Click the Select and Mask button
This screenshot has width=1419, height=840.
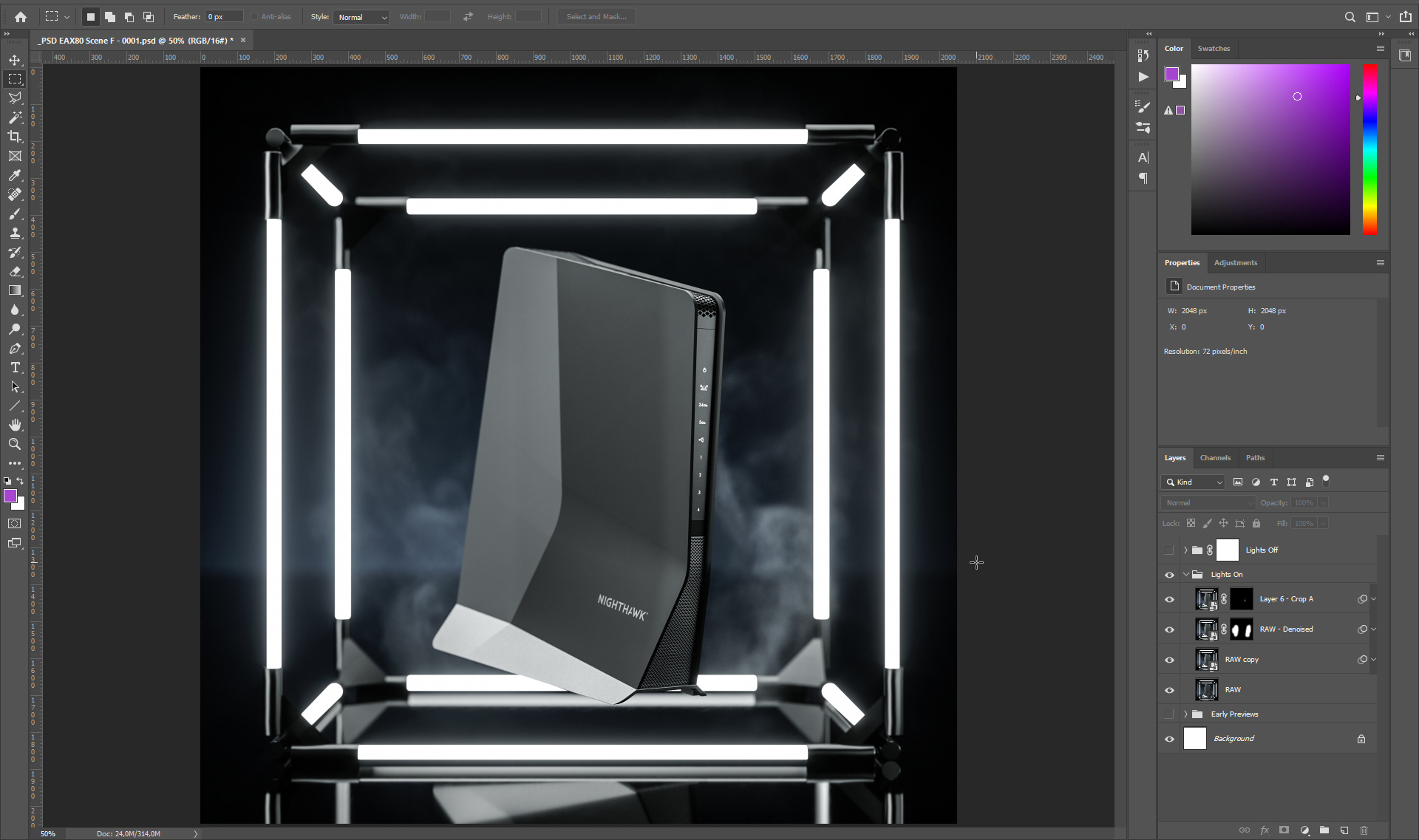596,17
